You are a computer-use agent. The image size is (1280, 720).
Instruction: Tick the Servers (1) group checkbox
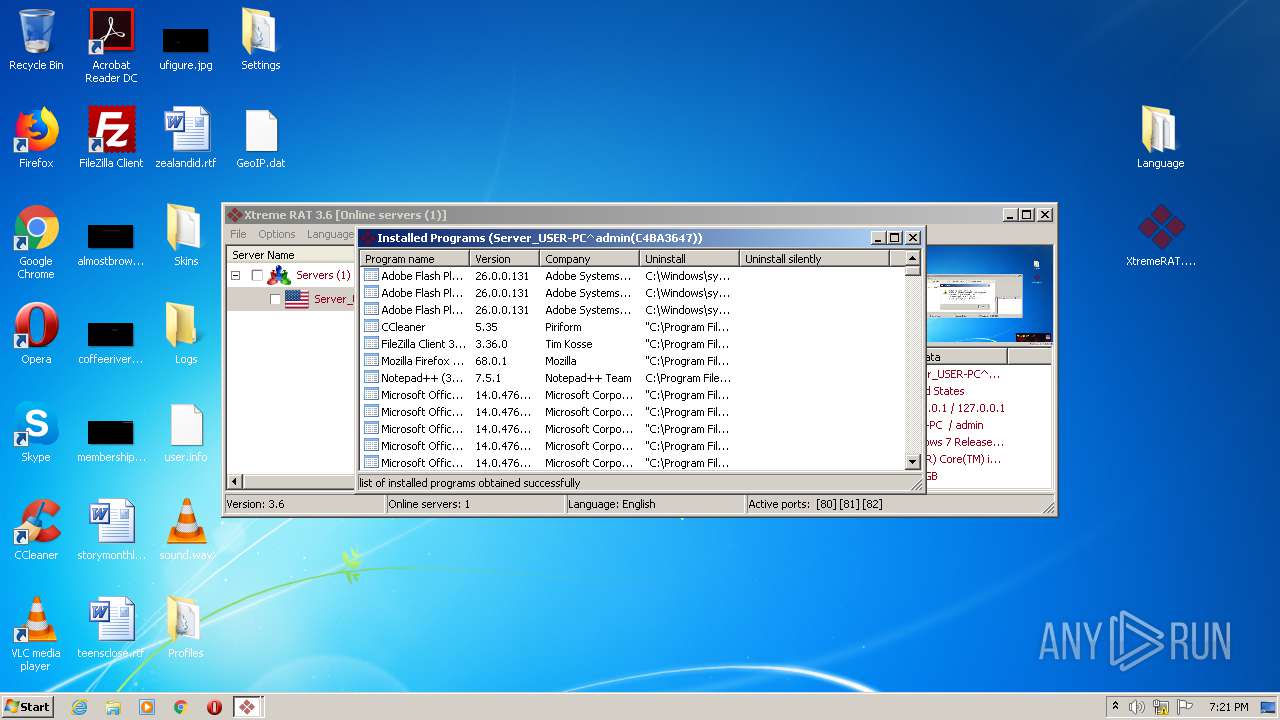pos(257,275)
